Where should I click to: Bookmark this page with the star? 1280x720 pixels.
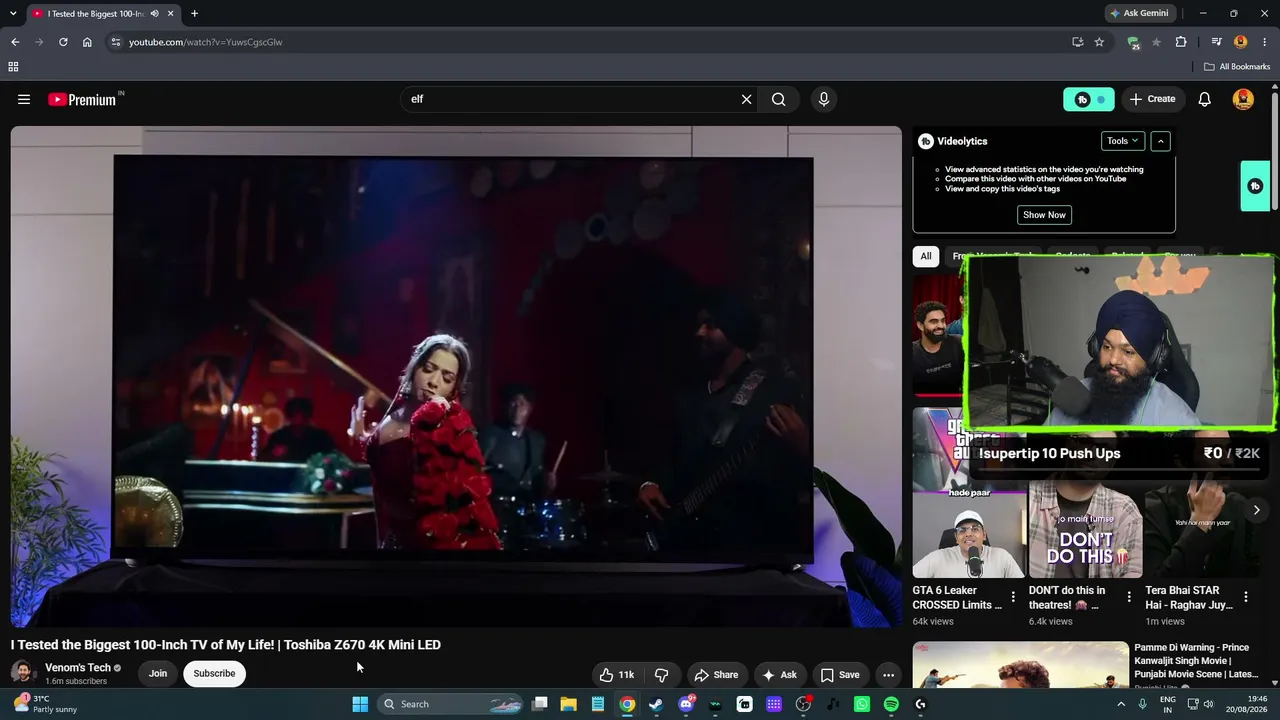point(1099,42)
